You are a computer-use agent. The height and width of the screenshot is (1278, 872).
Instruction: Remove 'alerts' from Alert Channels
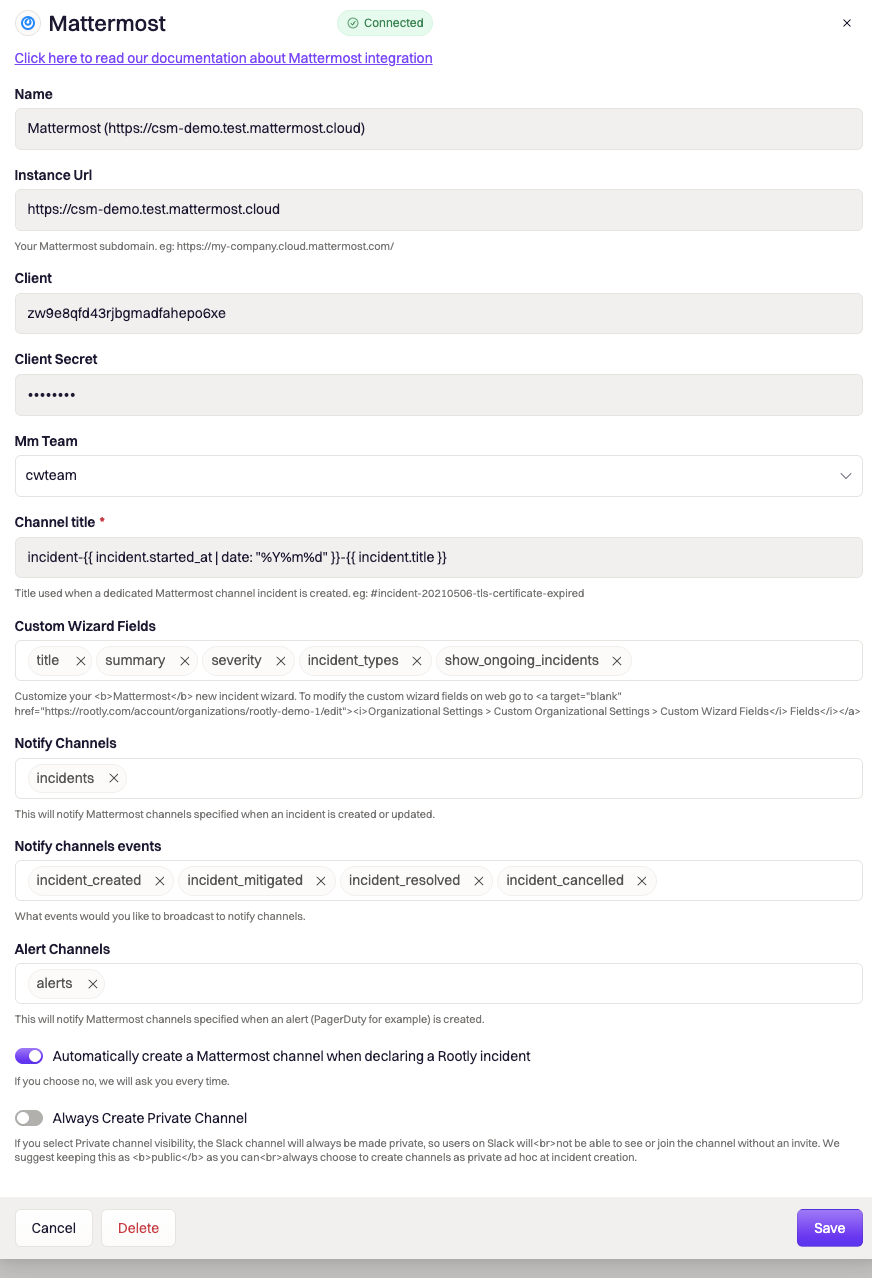[93, 984]
